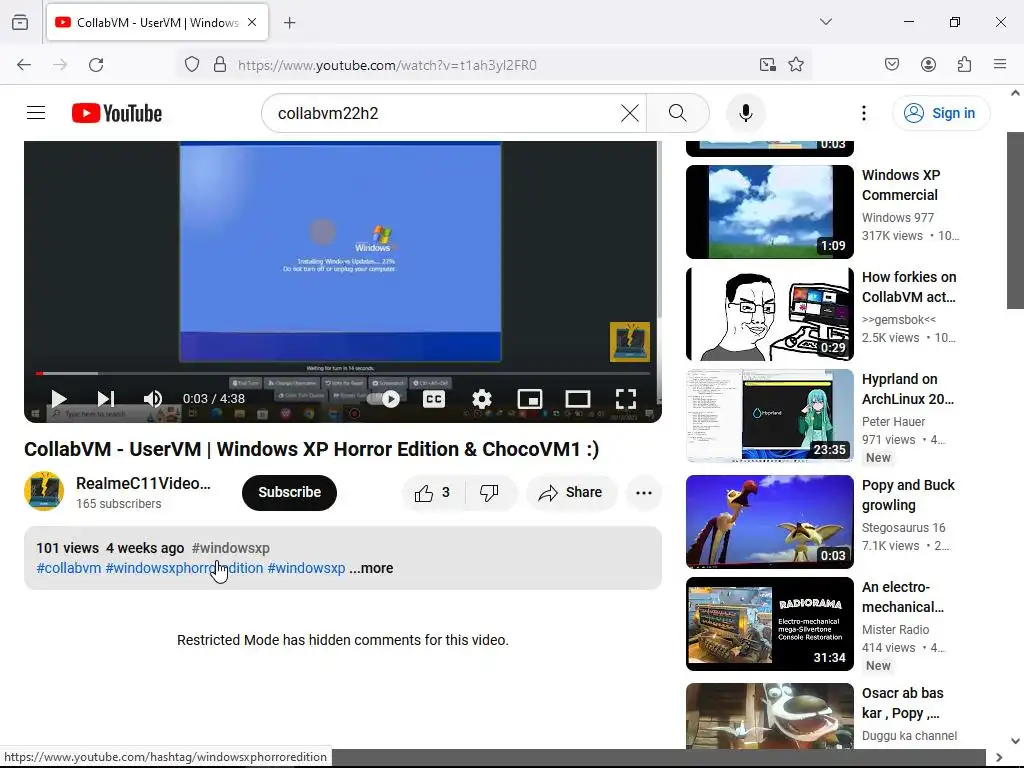This screenshot has height=768, width=1024.
Task: Open #windowsxphorroredition hashtag link
Action: click(x=184, y=568)
